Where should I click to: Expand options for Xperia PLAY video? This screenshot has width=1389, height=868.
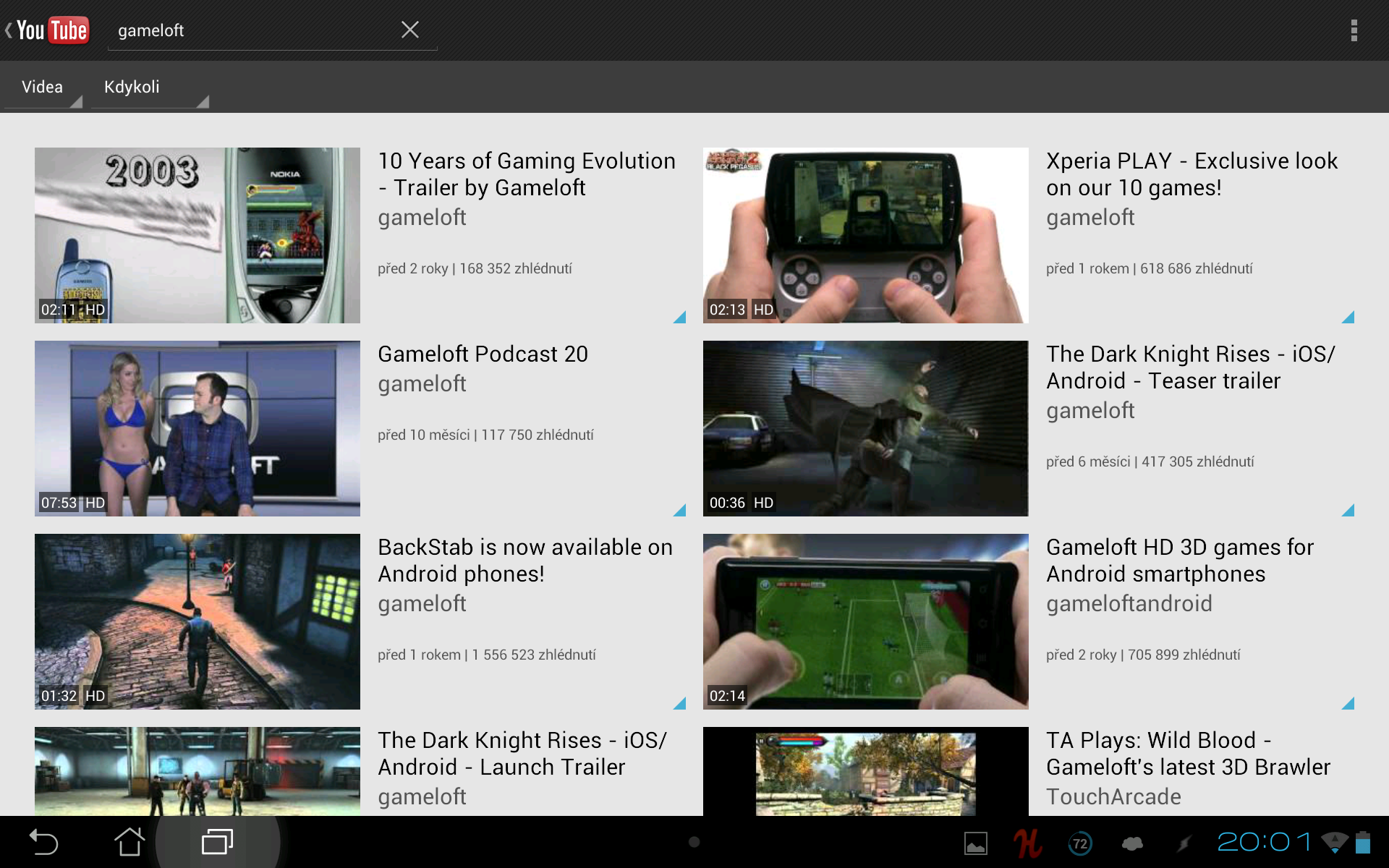1348,317
